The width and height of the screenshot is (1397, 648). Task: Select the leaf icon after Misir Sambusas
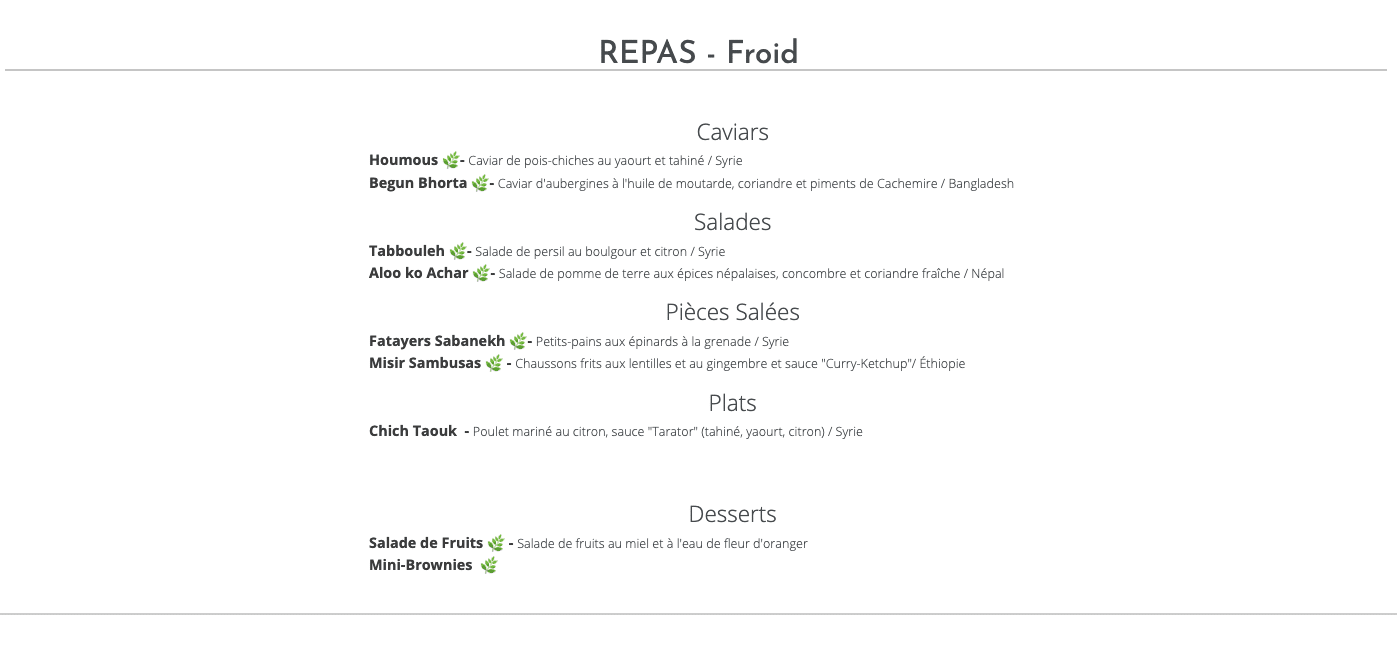(494, 363)
